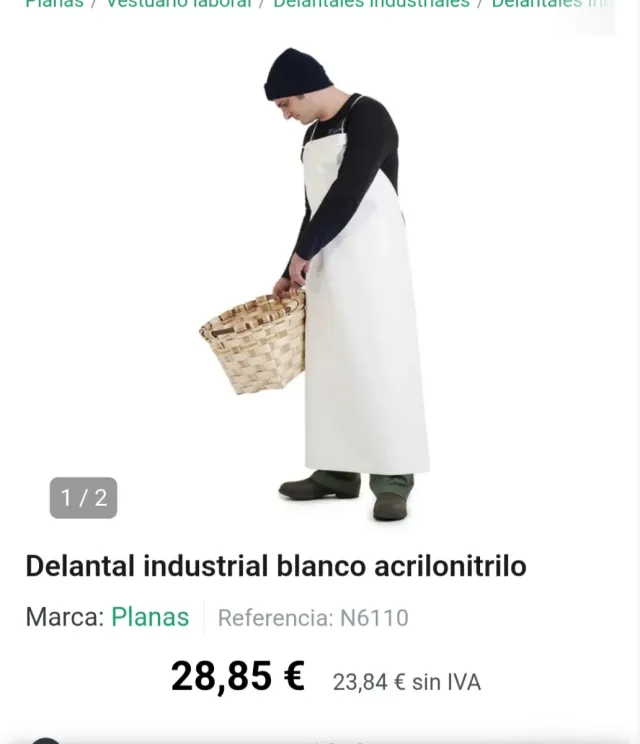Click the Referencia N6110 text
Screen dimensions: 640x744
coord(313,618)
